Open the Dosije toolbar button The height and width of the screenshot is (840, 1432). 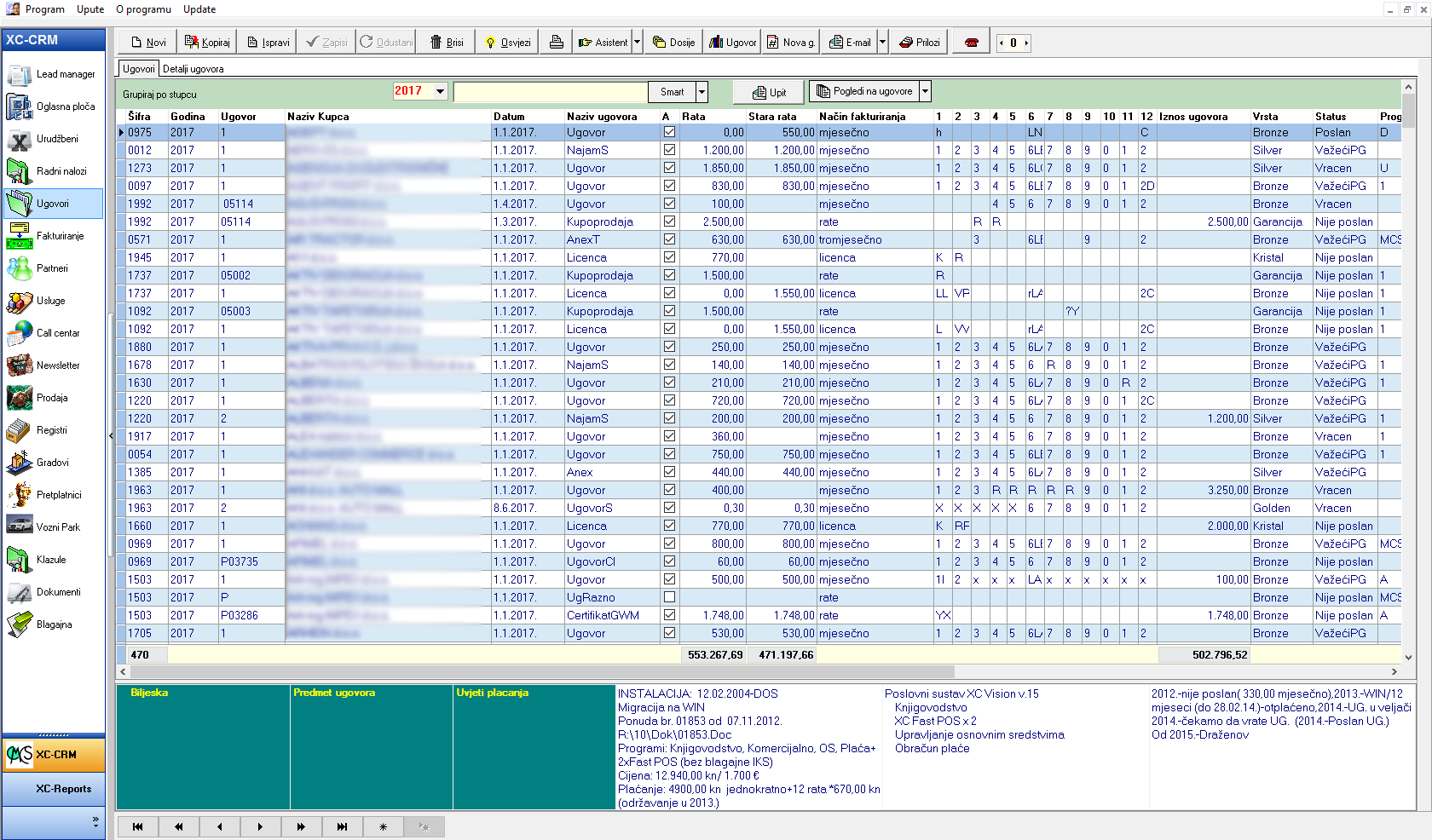point(673,42)
